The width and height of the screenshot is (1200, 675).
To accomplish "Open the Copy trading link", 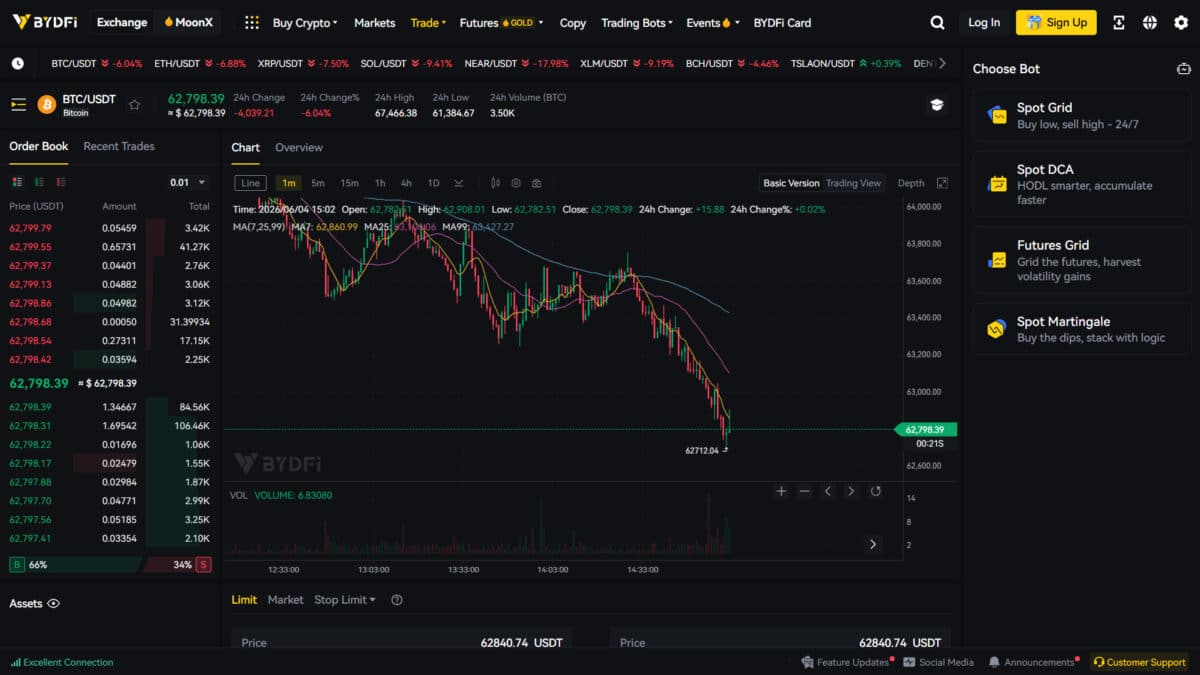I will (573, 22).
